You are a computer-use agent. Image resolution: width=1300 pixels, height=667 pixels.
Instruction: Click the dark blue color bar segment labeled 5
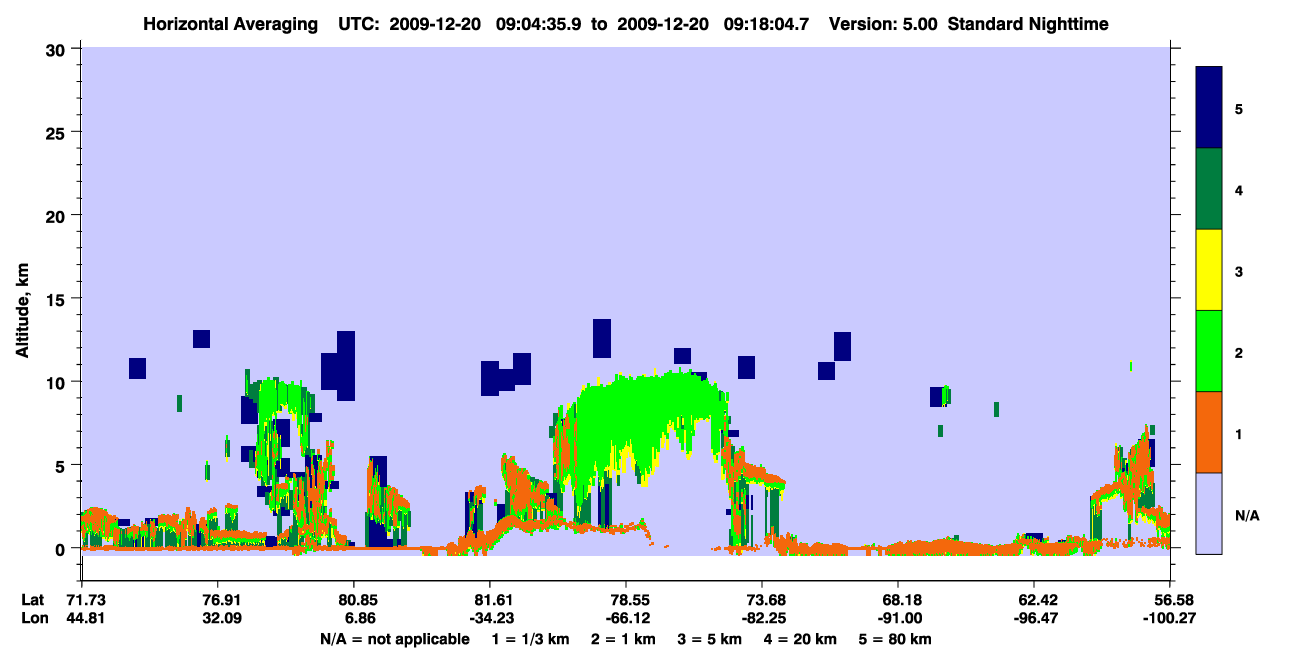pyautogui.click(x=1209, y=107)
